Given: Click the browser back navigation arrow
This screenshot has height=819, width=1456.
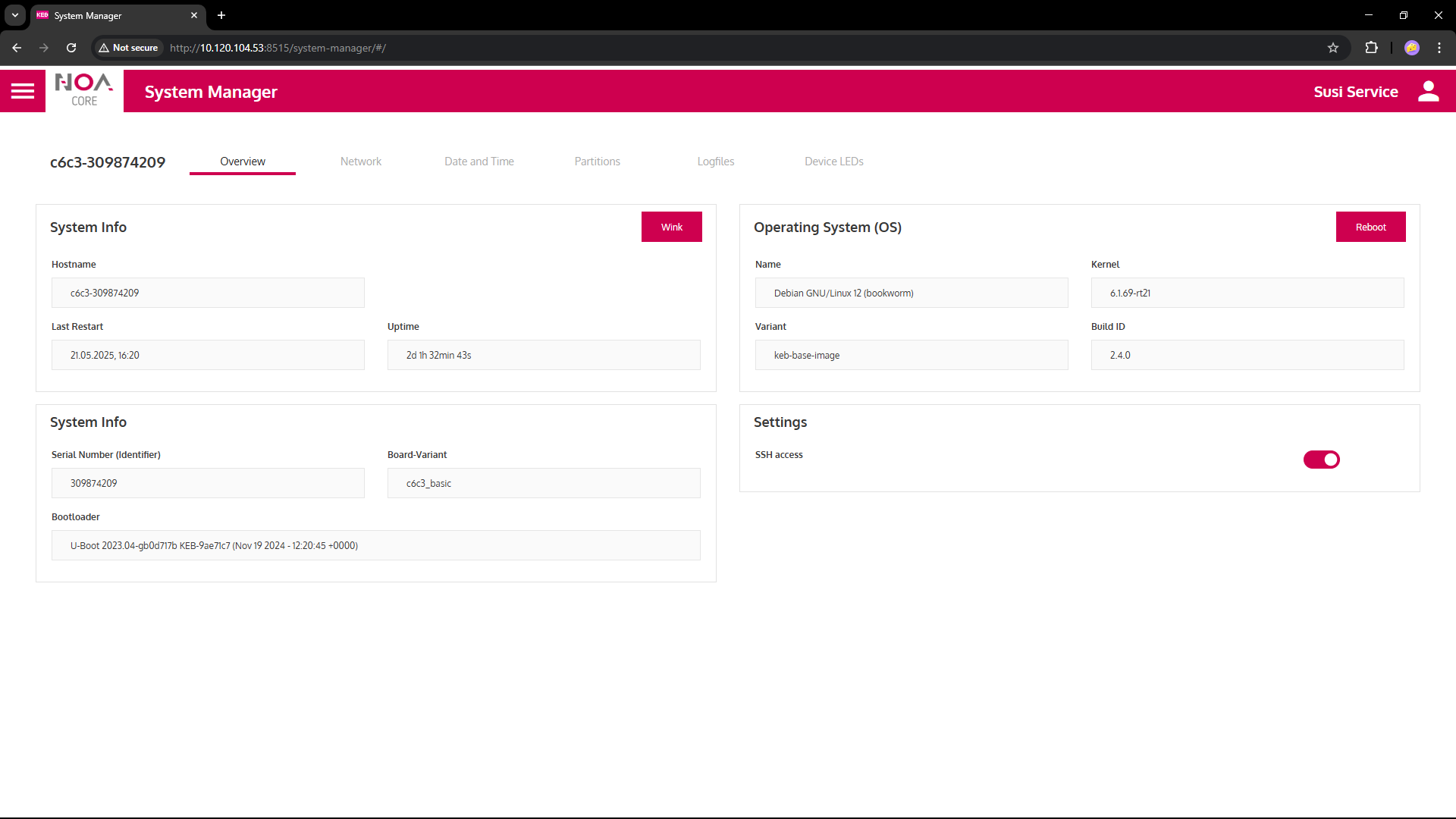Looking at the screenshot, I should 17,48.
